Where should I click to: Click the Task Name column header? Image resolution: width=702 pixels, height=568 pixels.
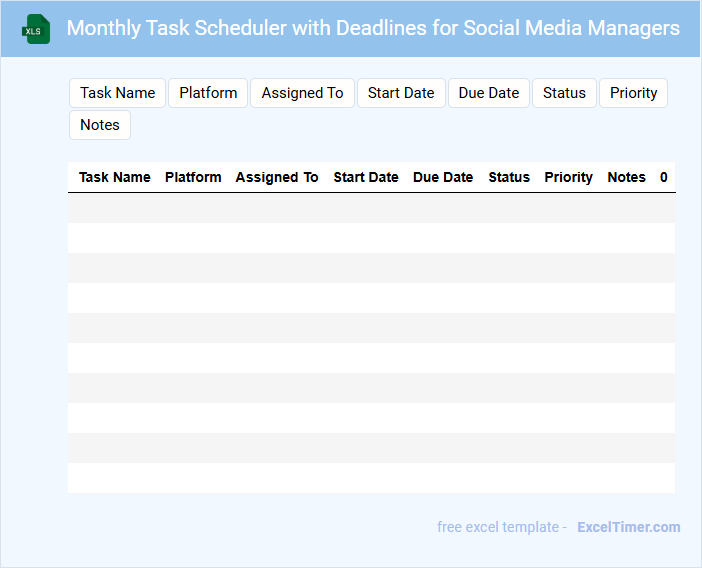pyautogui.click(x=115, y=177)
